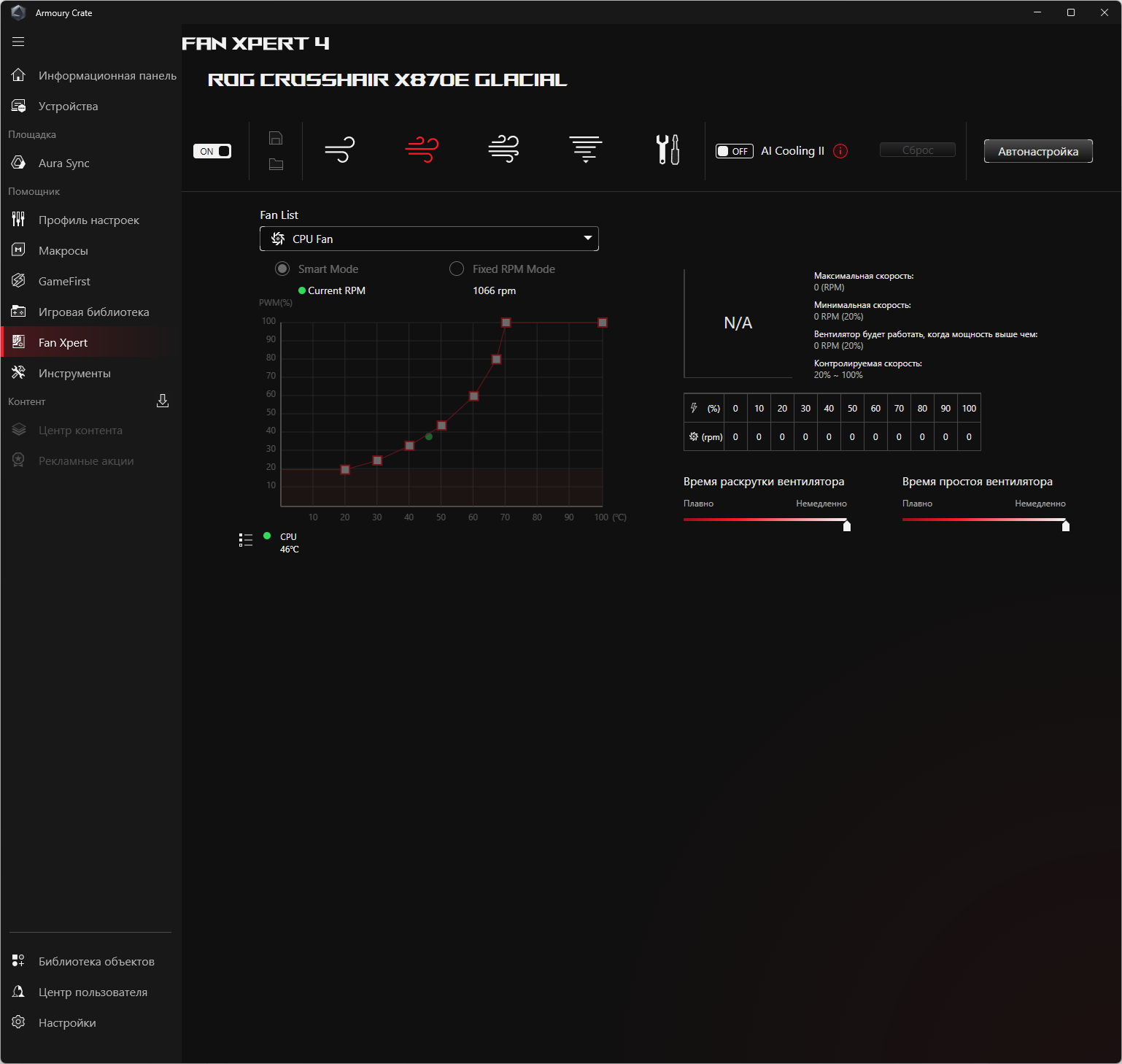Open manual tuning wrench and screwdriver icon
The width and height of the screenshot is (1122, 1064).
point(668,150)
